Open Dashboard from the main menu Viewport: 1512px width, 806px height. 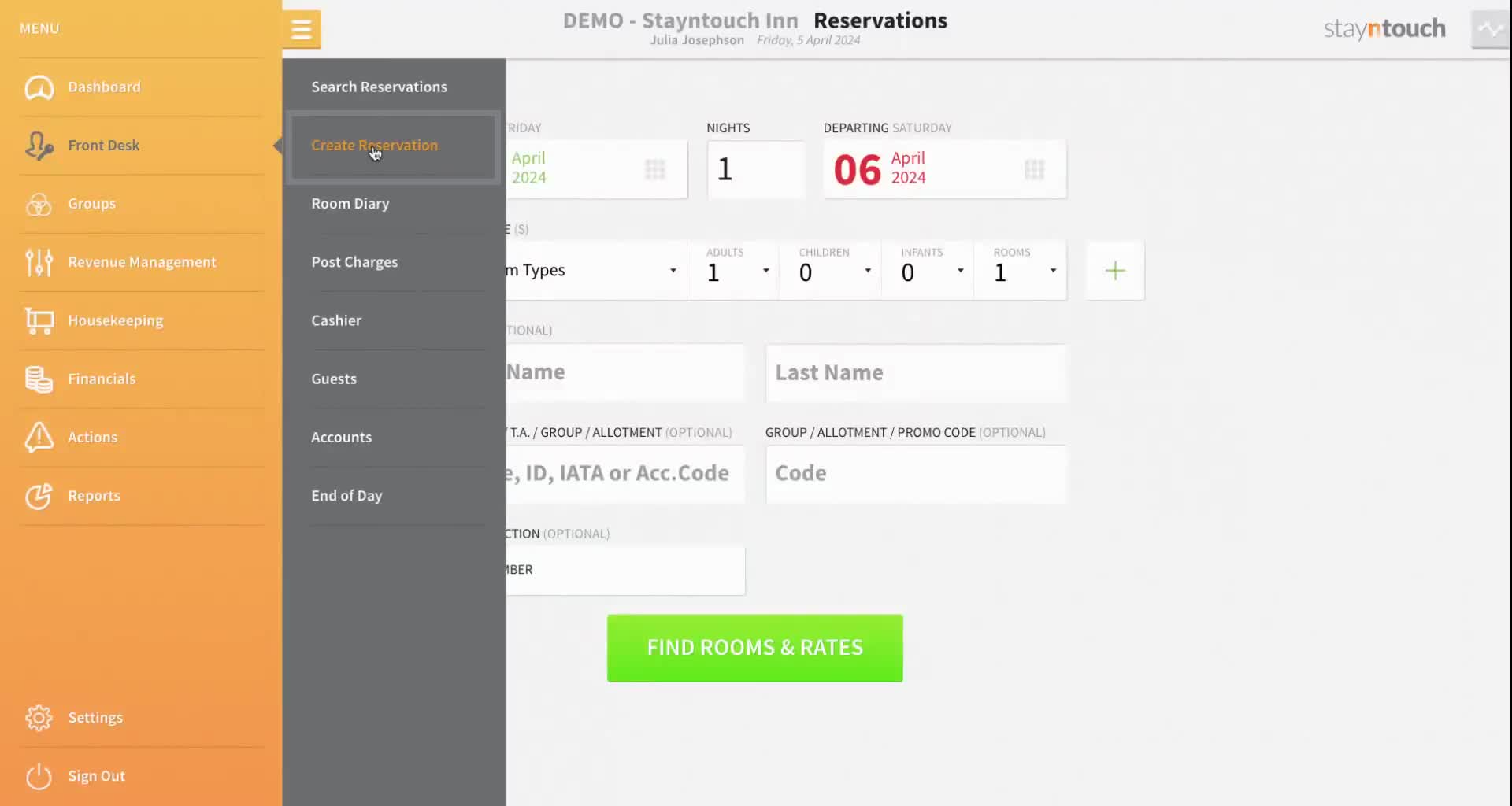click(104, 87)
